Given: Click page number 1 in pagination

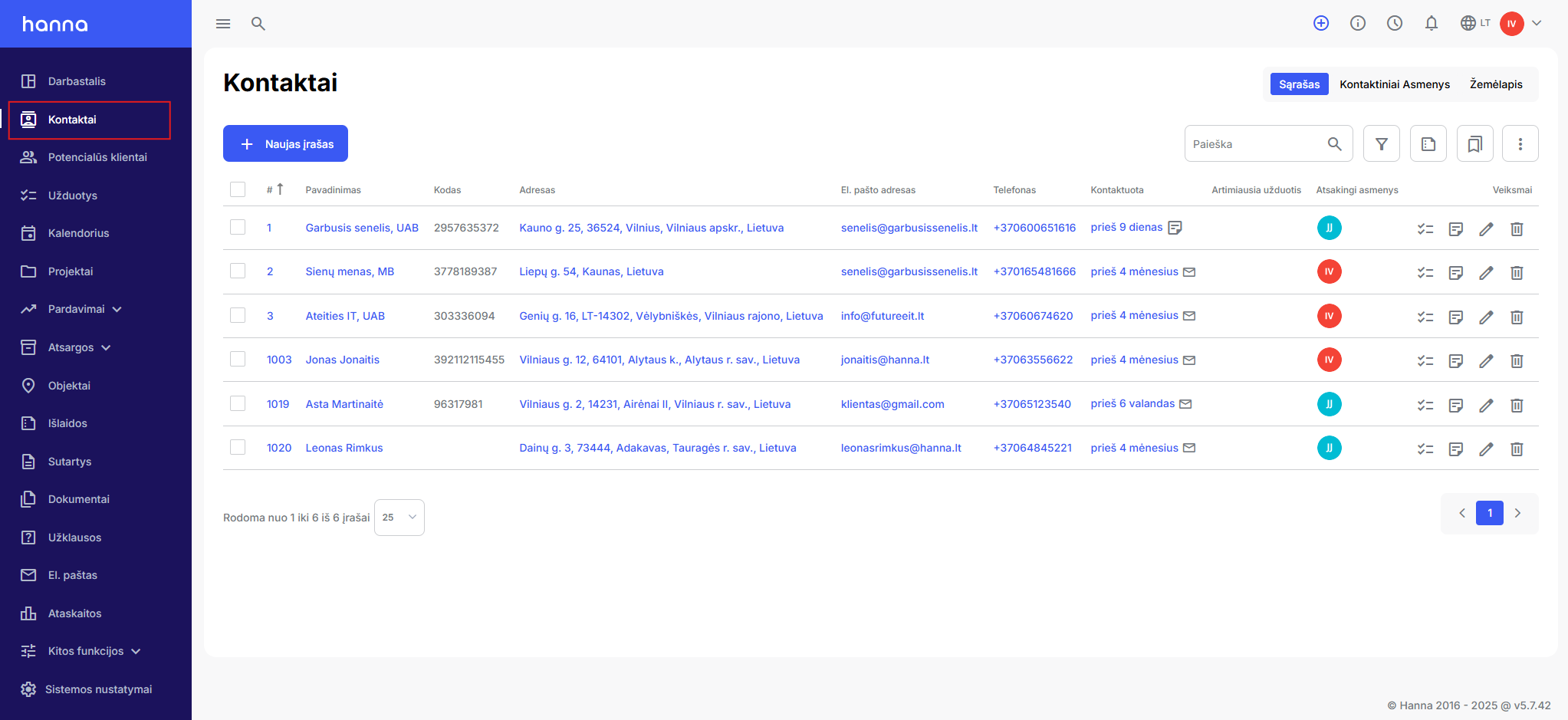Looking at the screenshot, I should (x=1490, y=513).
